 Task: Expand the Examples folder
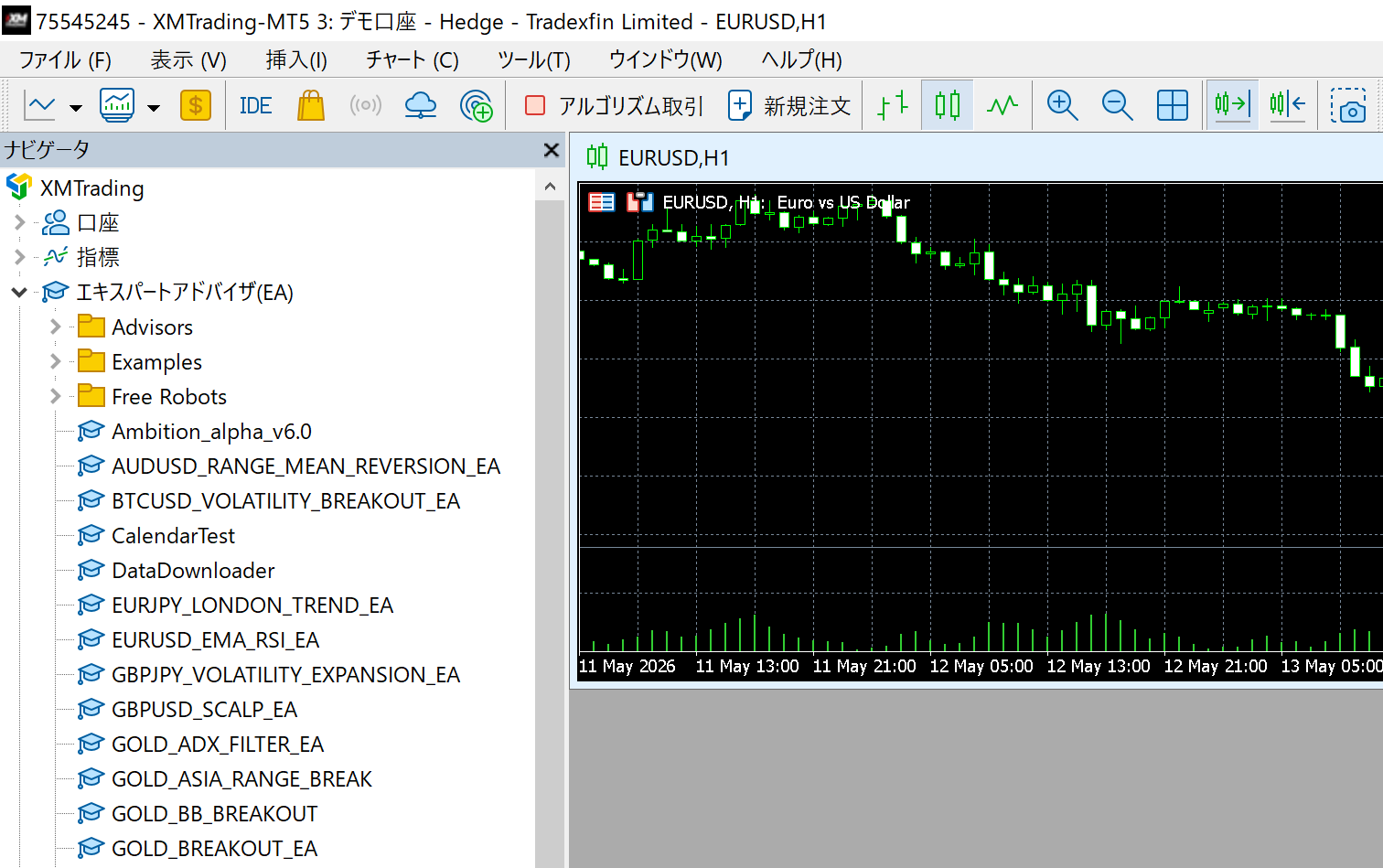(x=56, y=361)
